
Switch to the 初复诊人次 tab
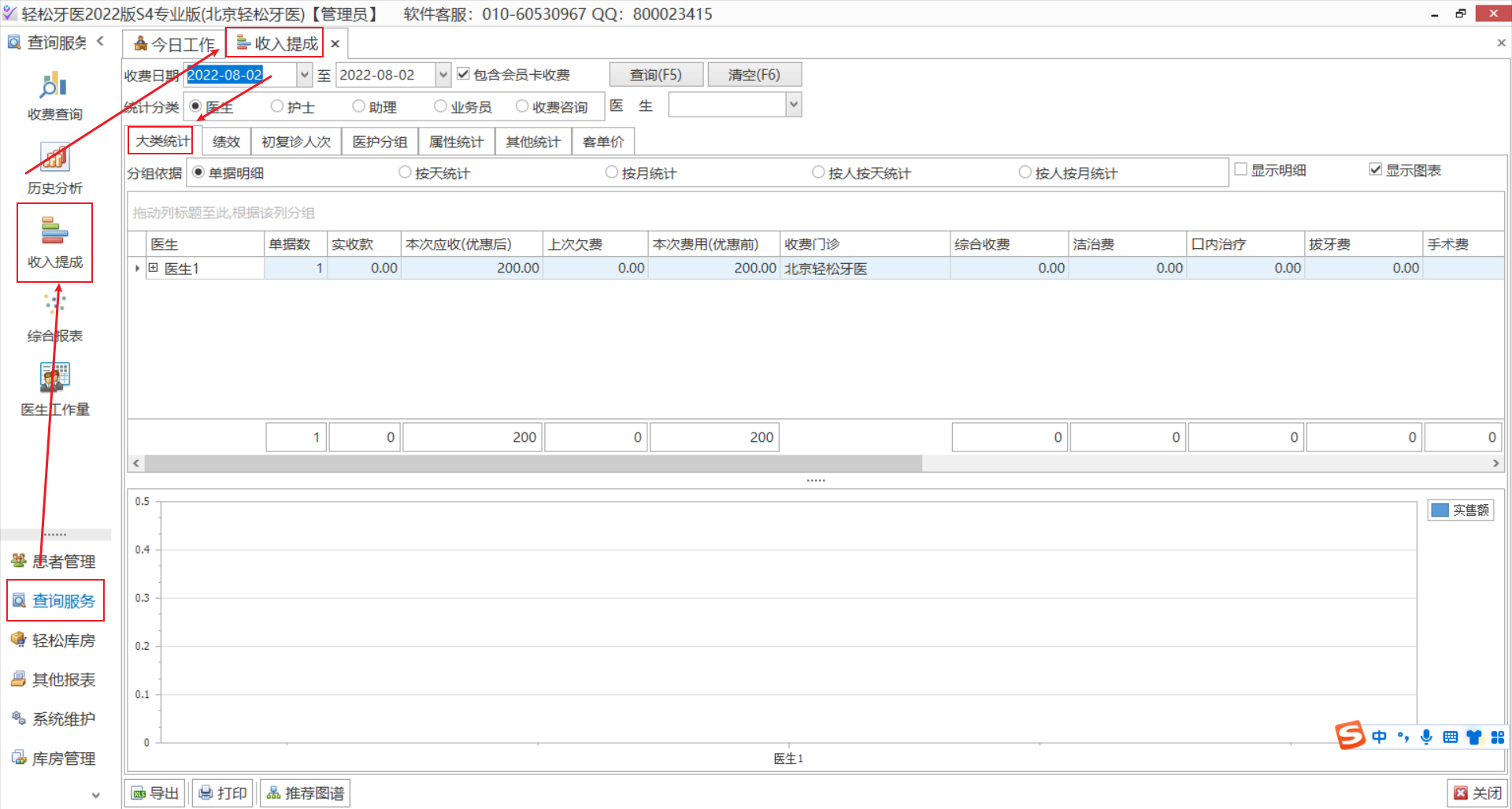click(x=296, y=142)
